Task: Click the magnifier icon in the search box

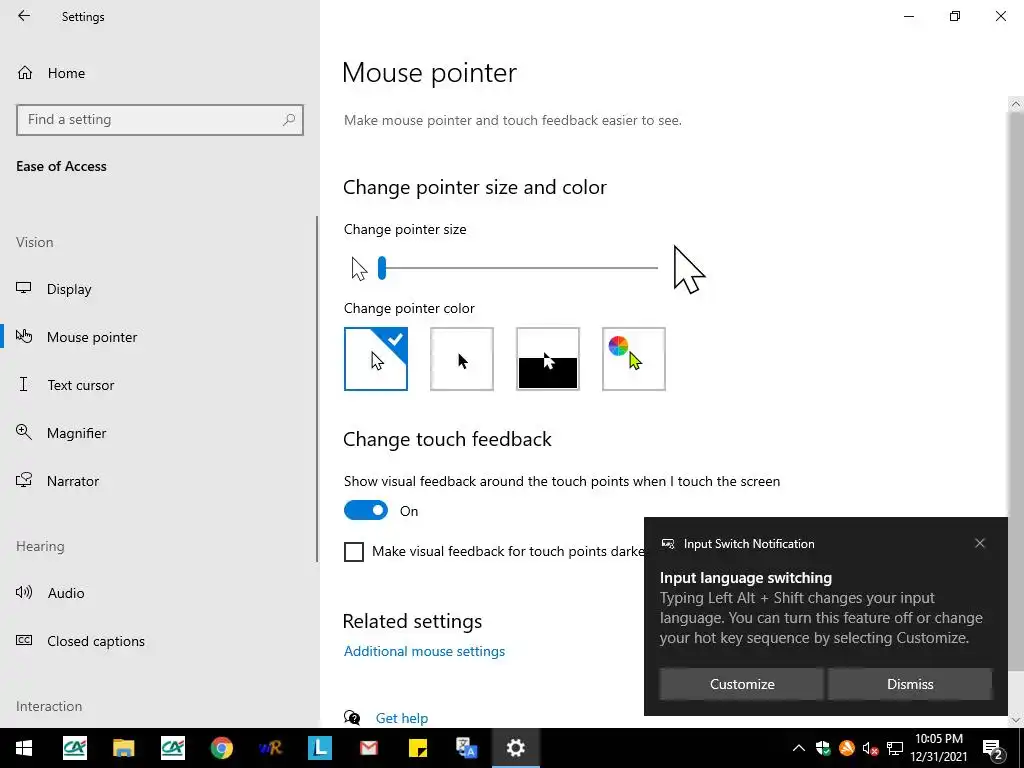Action: pyautogui.click(x=289, y=120)
